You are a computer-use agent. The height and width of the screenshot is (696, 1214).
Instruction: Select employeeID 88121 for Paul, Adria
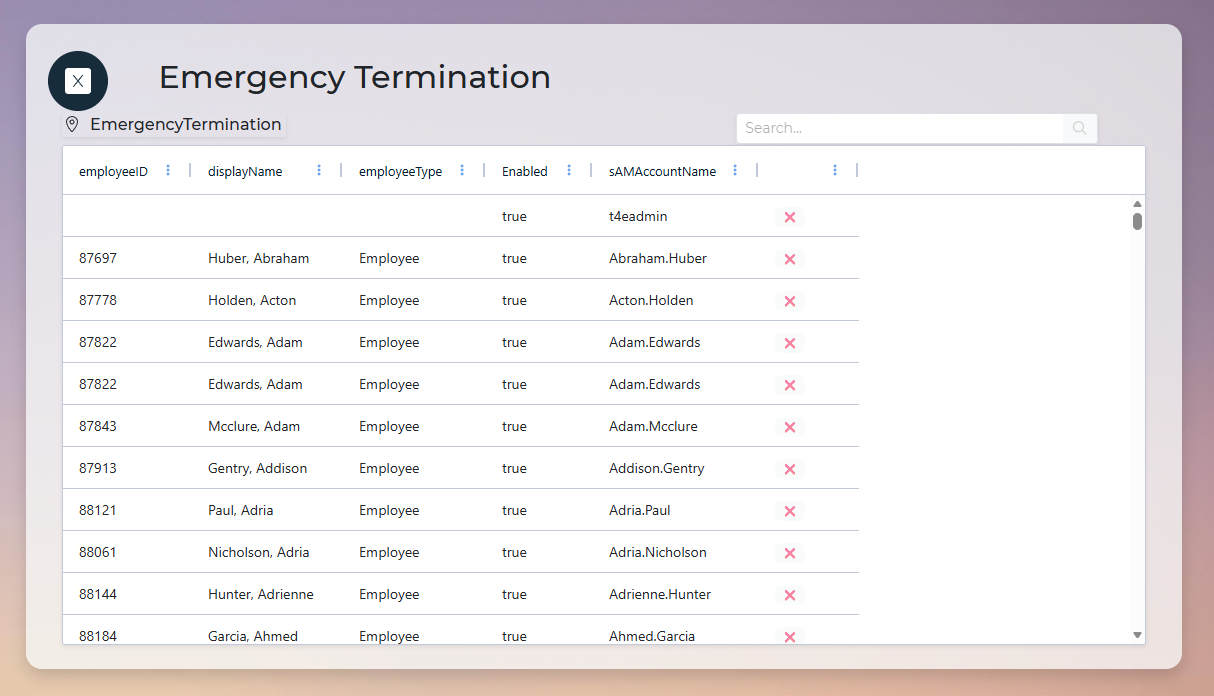(96, 510)
